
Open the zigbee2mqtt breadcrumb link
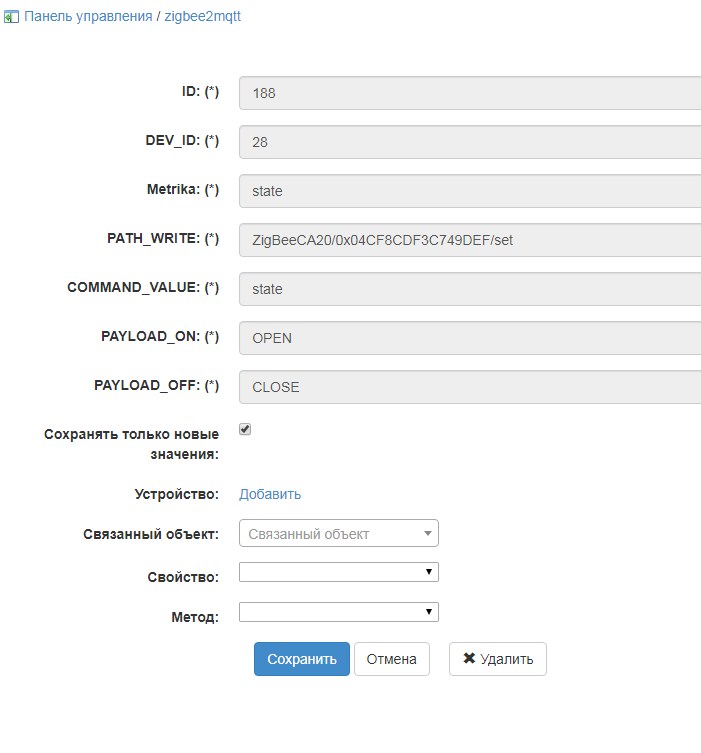point(202,17)
